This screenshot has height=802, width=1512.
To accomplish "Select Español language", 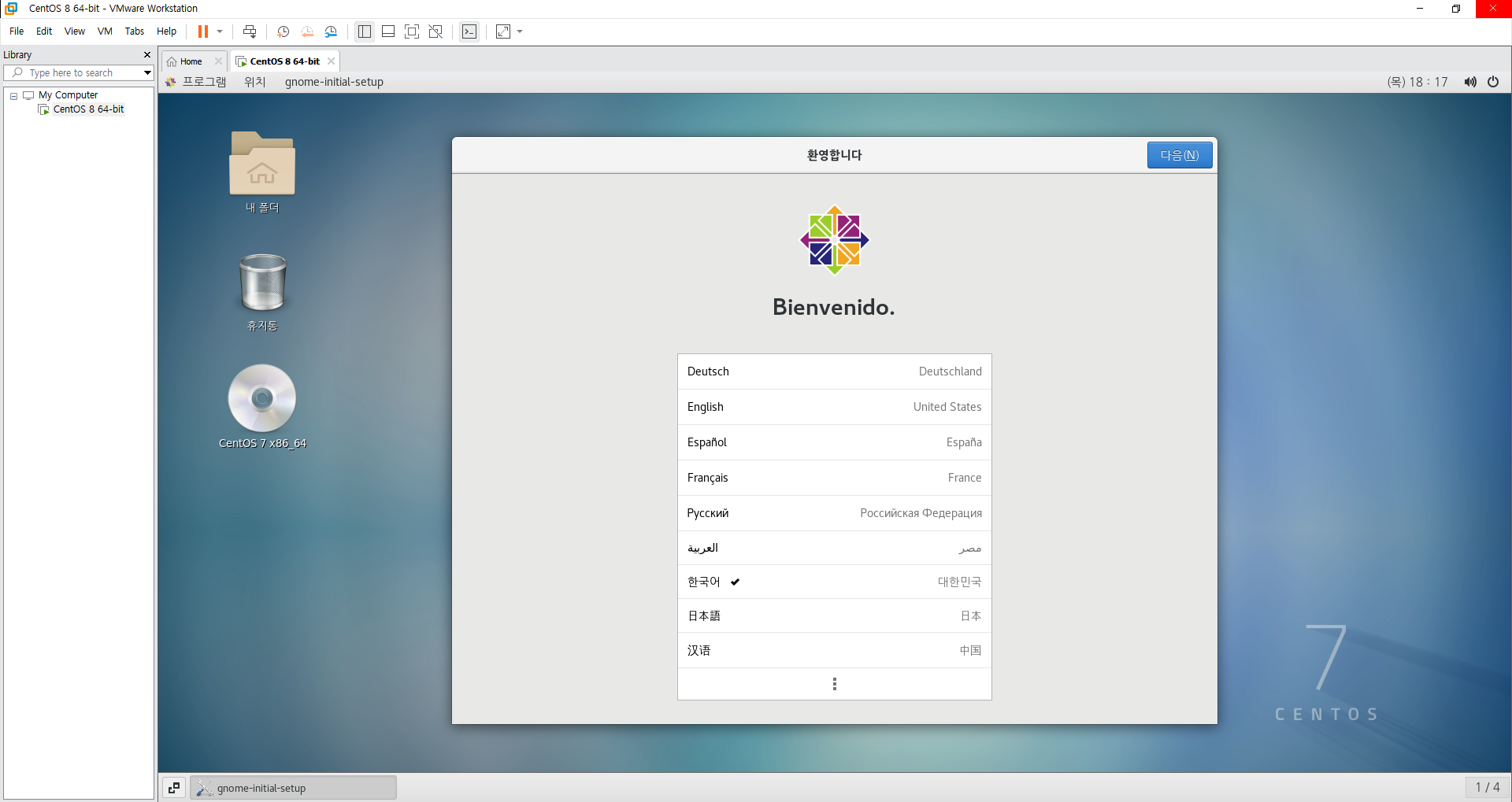I will [x=834, y=442].
